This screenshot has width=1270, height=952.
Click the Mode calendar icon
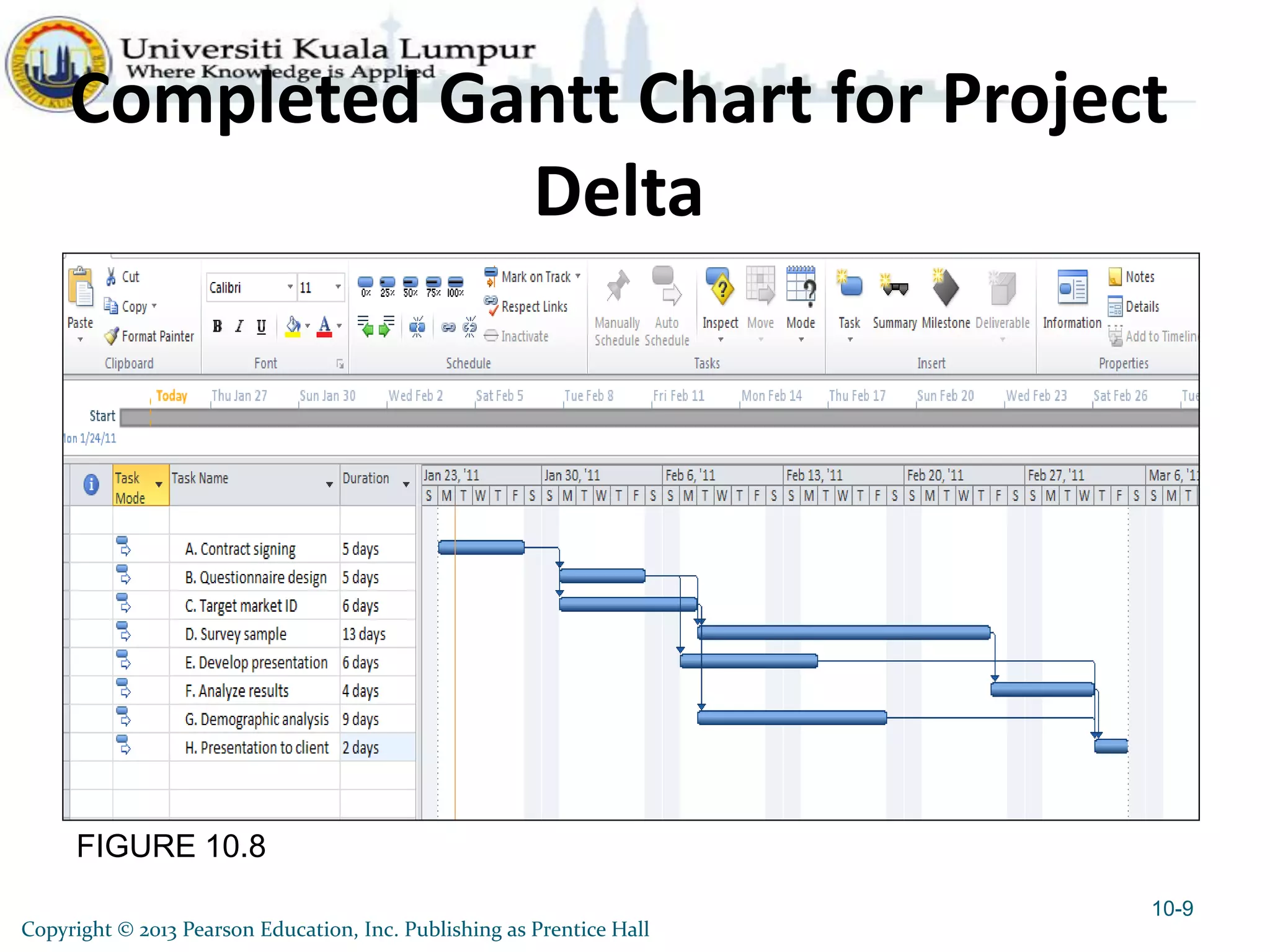tap(801, 287)
